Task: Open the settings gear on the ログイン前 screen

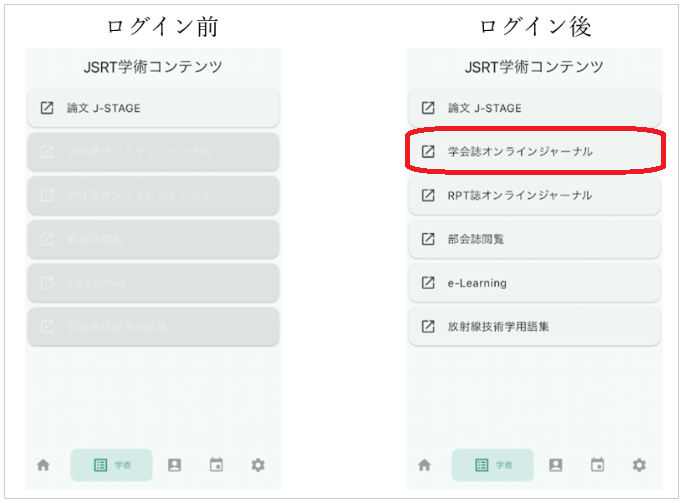Action: [x=258, y=465]
